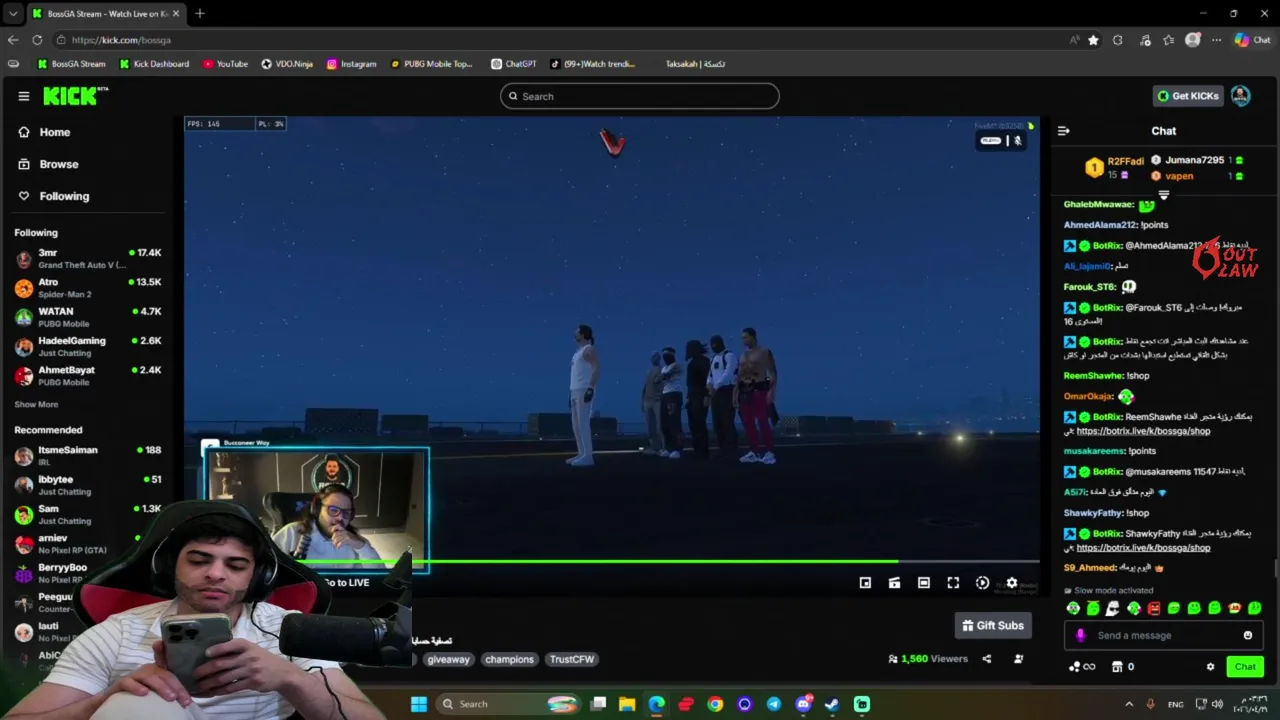This screenshot has width=1280, height=720.
Task: Show hidden system tray icons chevron
Action: point(1130,704)
